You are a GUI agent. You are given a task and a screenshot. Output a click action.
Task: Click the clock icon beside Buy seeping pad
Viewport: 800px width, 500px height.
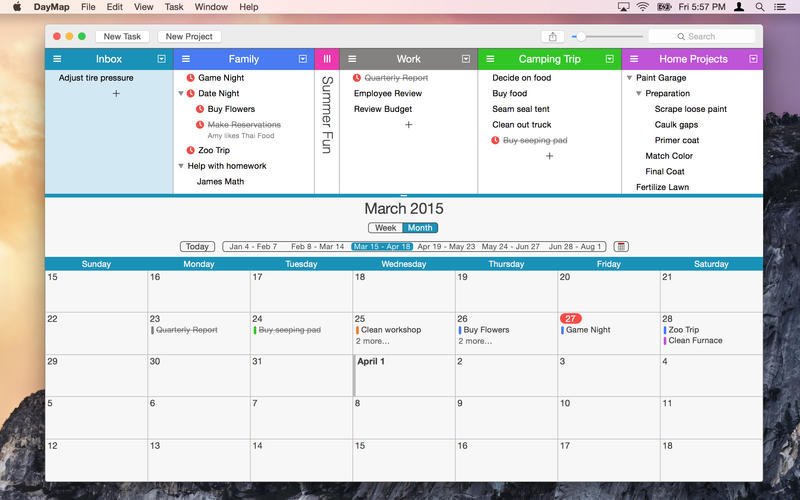point(495,140)
